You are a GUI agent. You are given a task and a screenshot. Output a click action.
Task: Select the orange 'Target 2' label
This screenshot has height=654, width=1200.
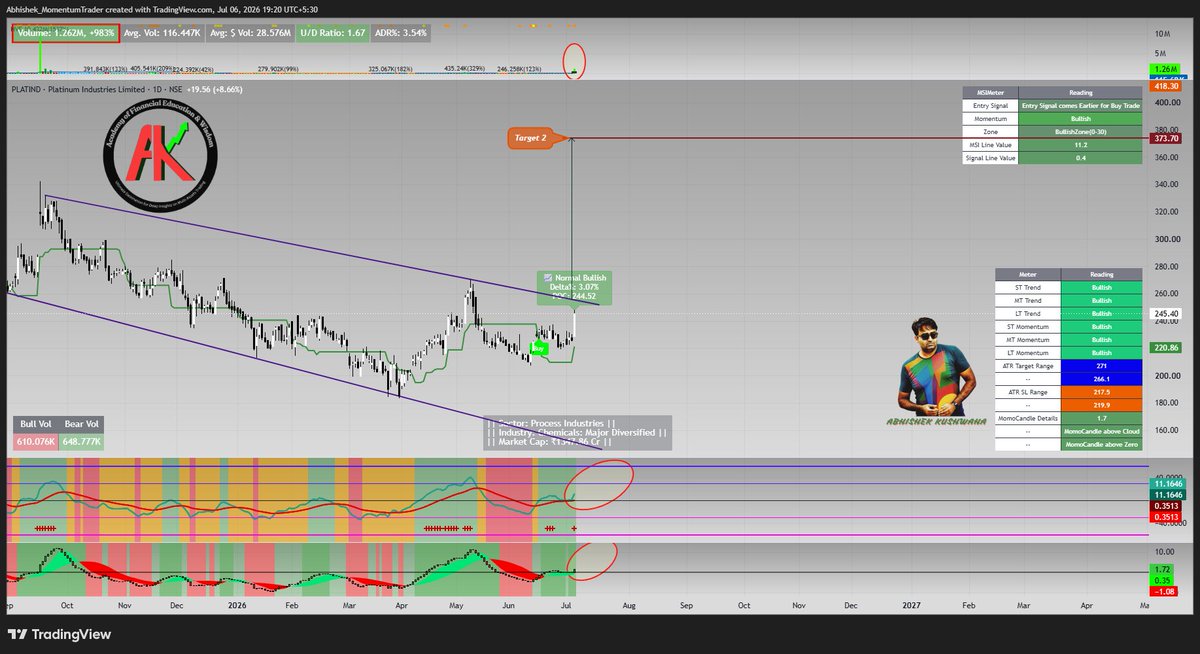(x=531, y=138)
